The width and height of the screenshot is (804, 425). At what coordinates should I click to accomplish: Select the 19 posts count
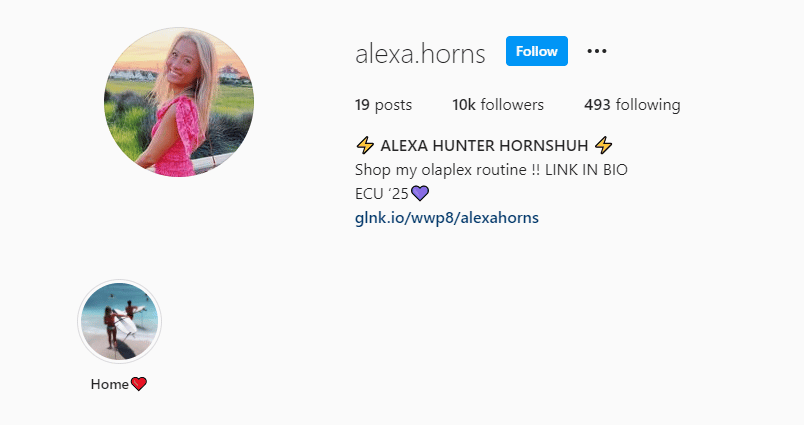[x=384, y=105]
